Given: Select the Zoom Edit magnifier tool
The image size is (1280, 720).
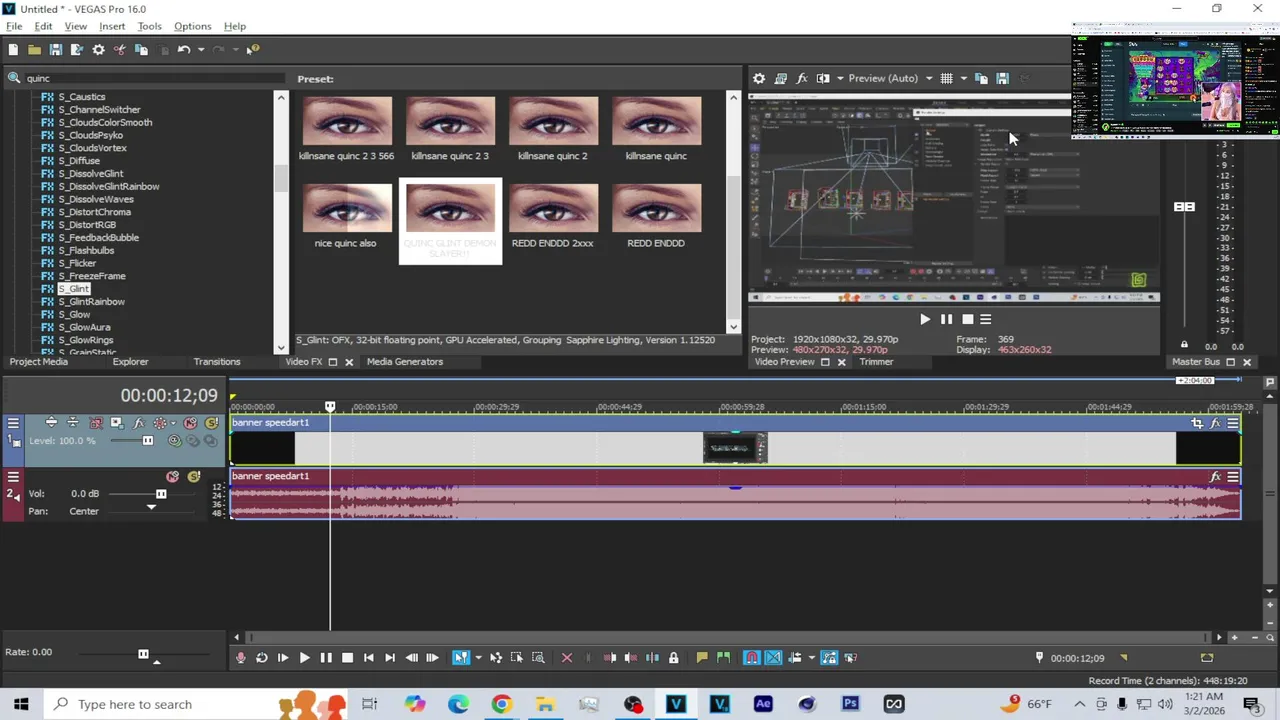Looking at the screenshot, I should tap(538, 657).
